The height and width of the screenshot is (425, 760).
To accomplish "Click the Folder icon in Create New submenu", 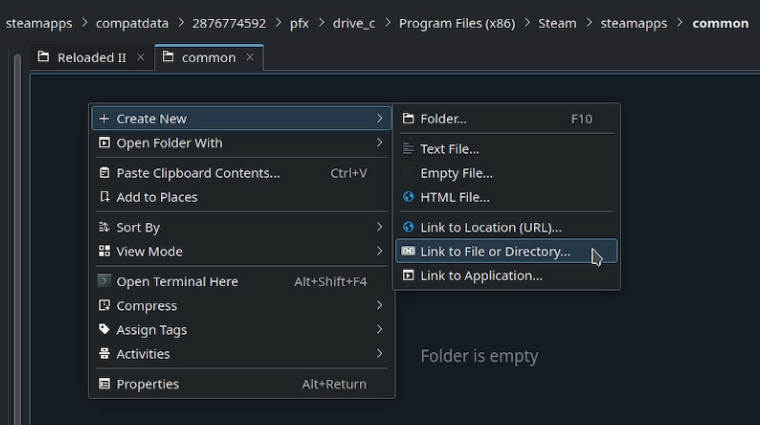I will 408,119.
